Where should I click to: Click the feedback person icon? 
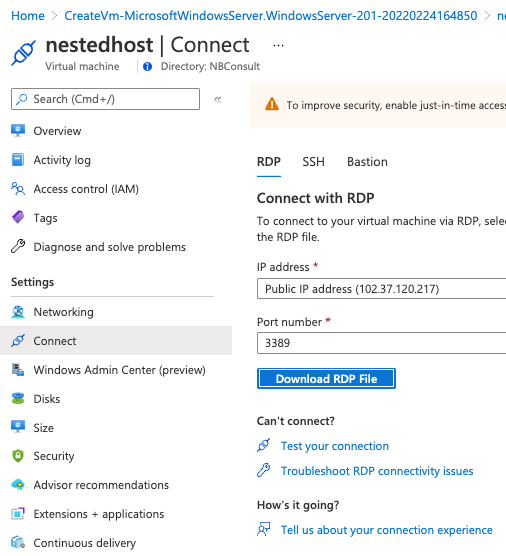click(x=263, y=529)
